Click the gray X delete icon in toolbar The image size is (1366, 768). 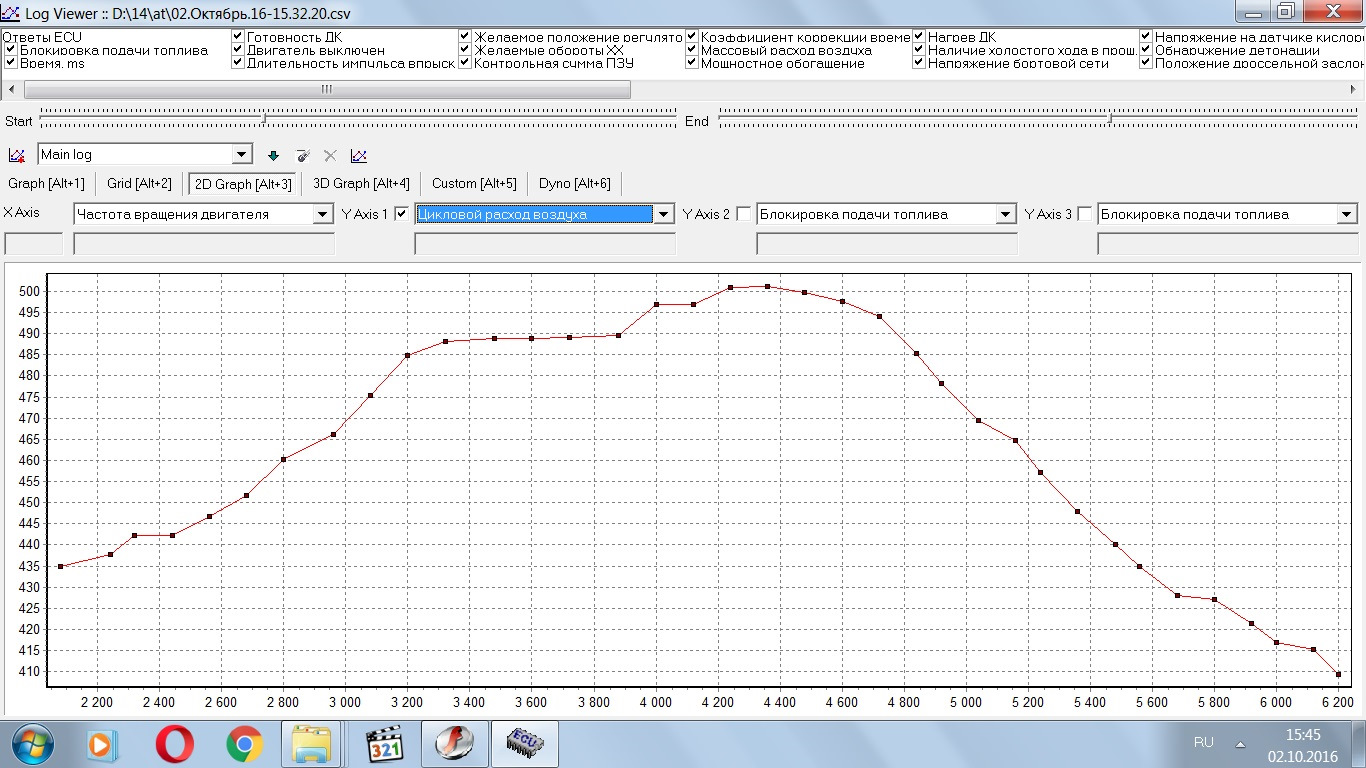tap(330, 155)
